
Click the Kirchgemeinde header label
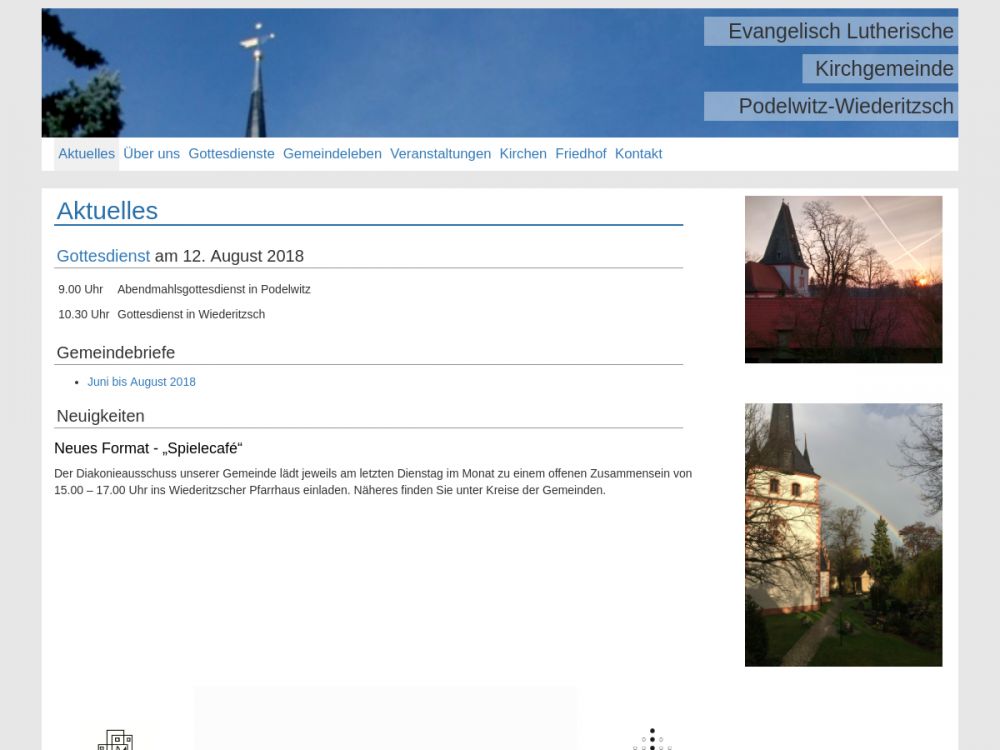pyautogui.click(x=883, y=69)
